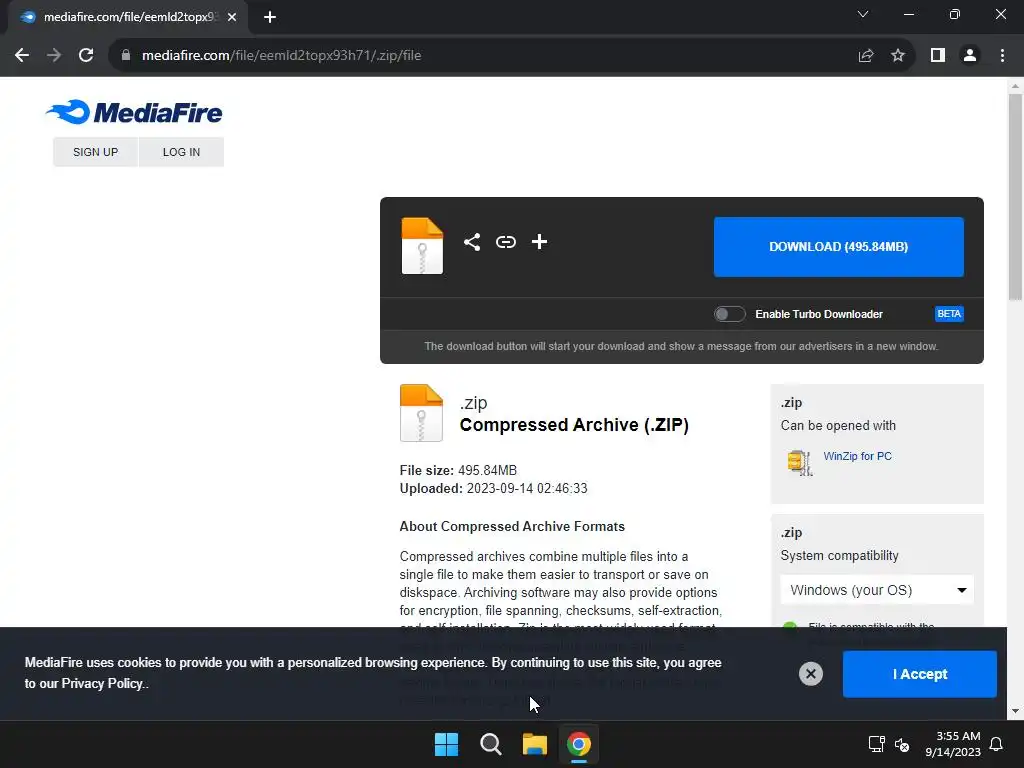Viewport: 1024px width, 768px height.
Task: Bookmark this page with star icon
Action: (x=898, y=56)
